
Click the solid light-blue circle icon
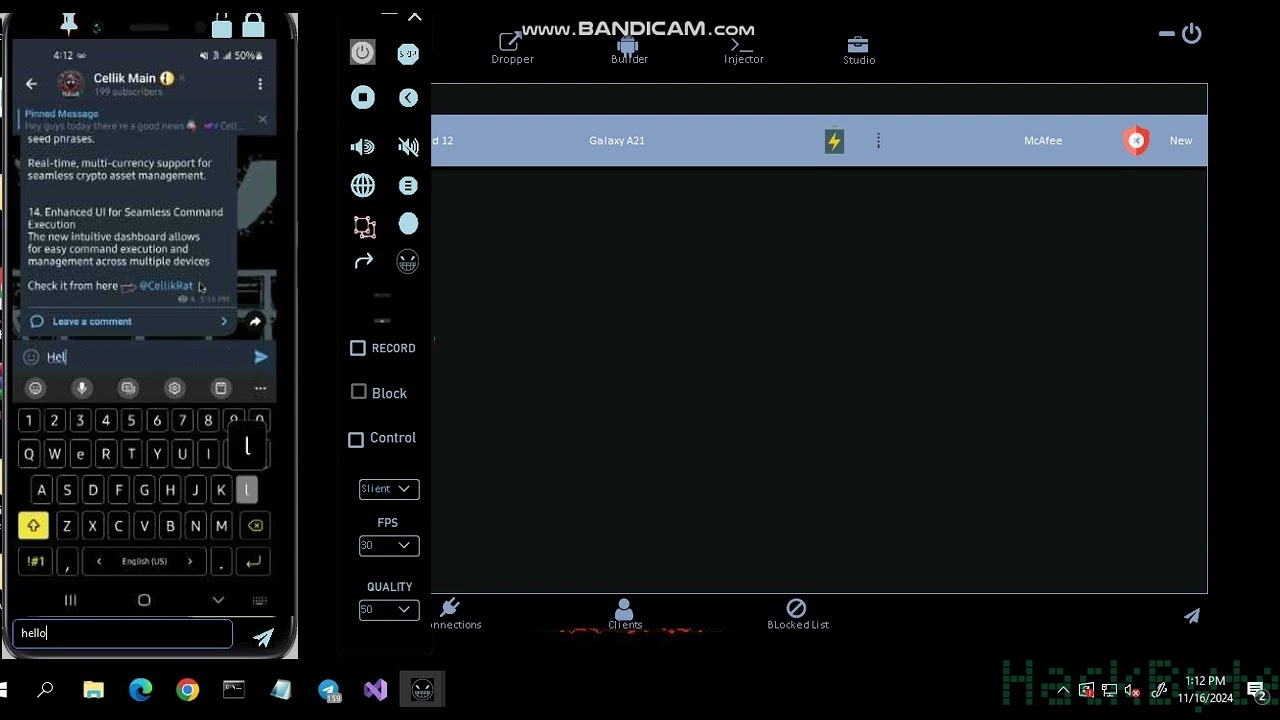point(408,224)
